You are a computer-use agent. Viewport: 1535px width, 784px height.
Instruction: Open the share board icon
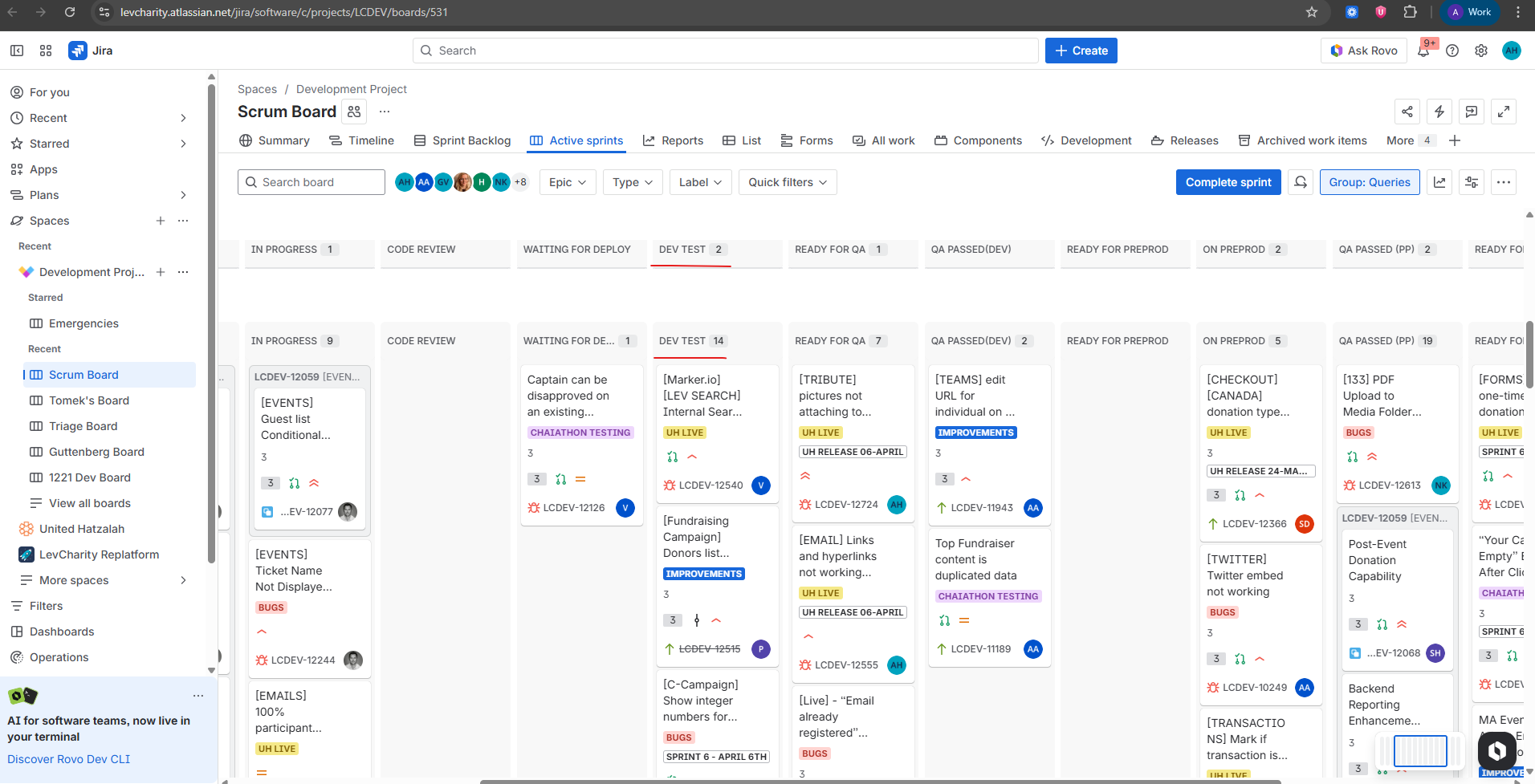1407,112
